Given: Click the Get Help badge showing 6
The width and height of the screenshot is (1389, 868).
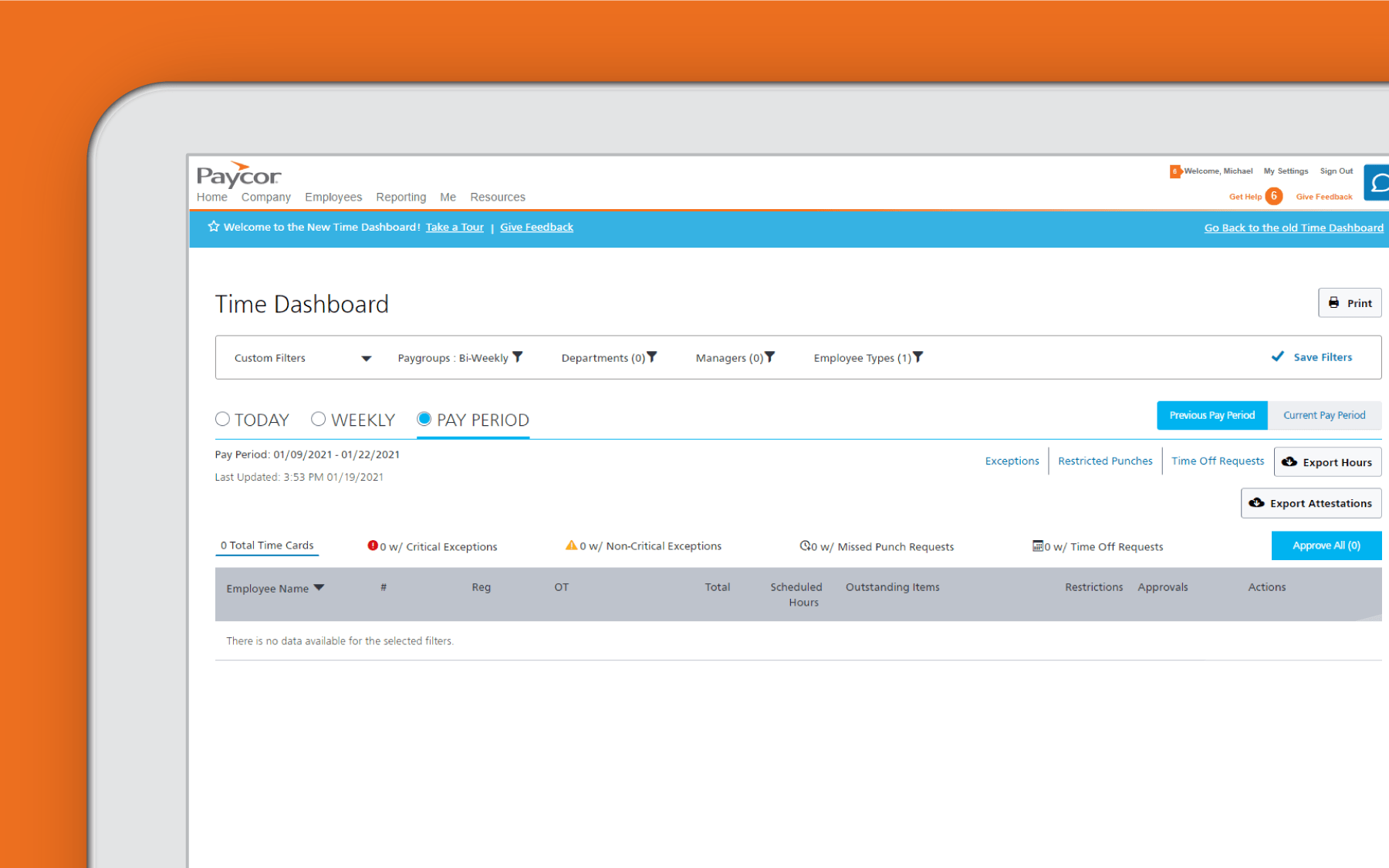Looking at the screenshot, I should click(1274, 196).
